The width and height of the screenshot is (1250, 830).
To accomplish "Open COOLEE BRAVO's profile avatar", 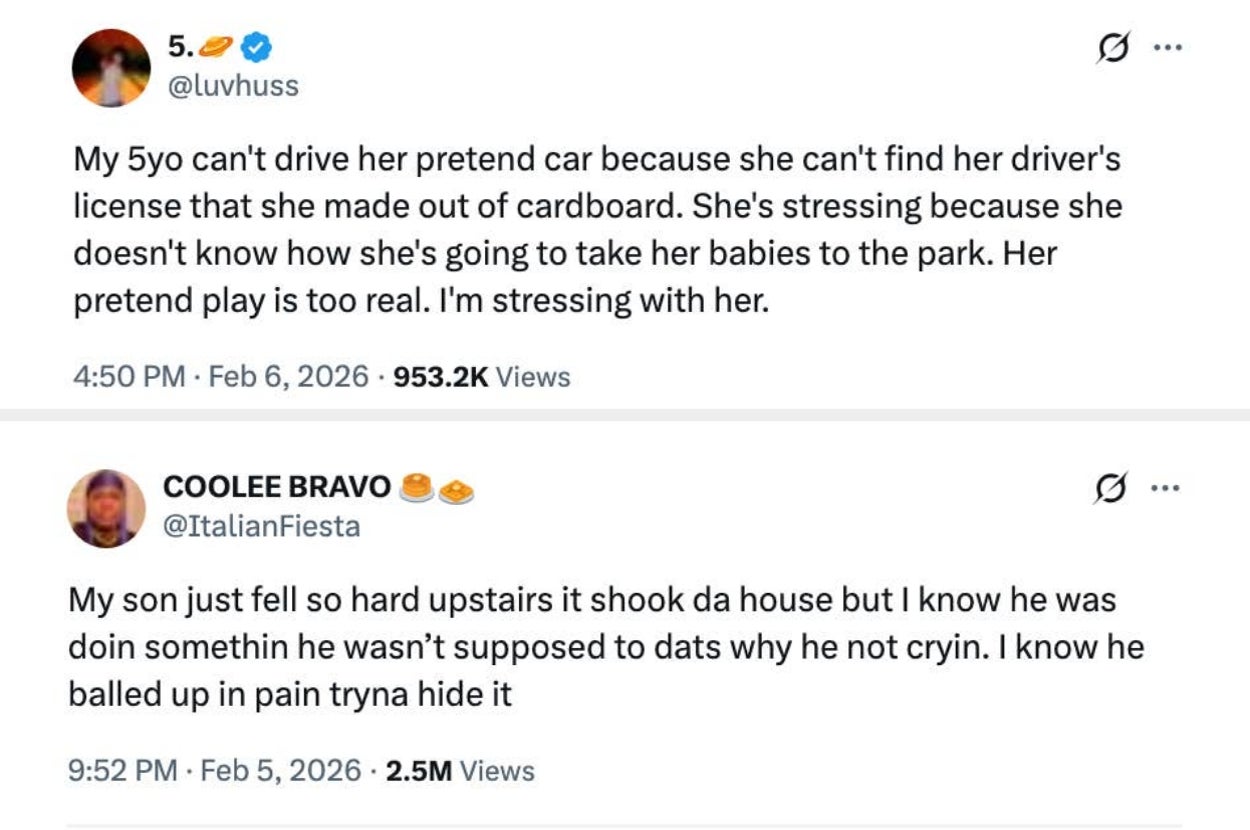I will click(x=106, y=508).
